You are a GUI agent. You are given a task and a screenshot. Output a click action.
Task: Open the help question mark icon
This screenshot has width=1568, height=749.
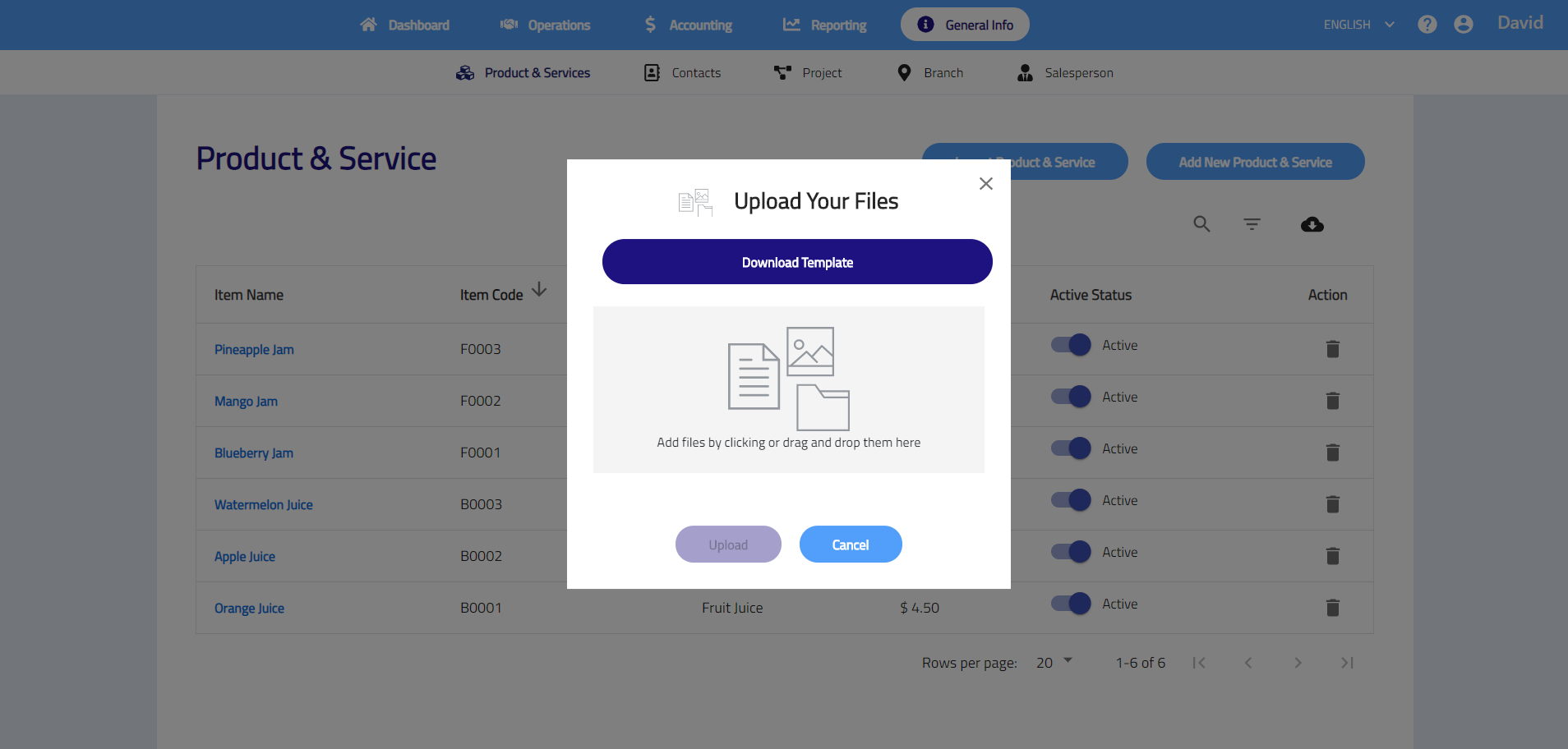coord(1427,25)
